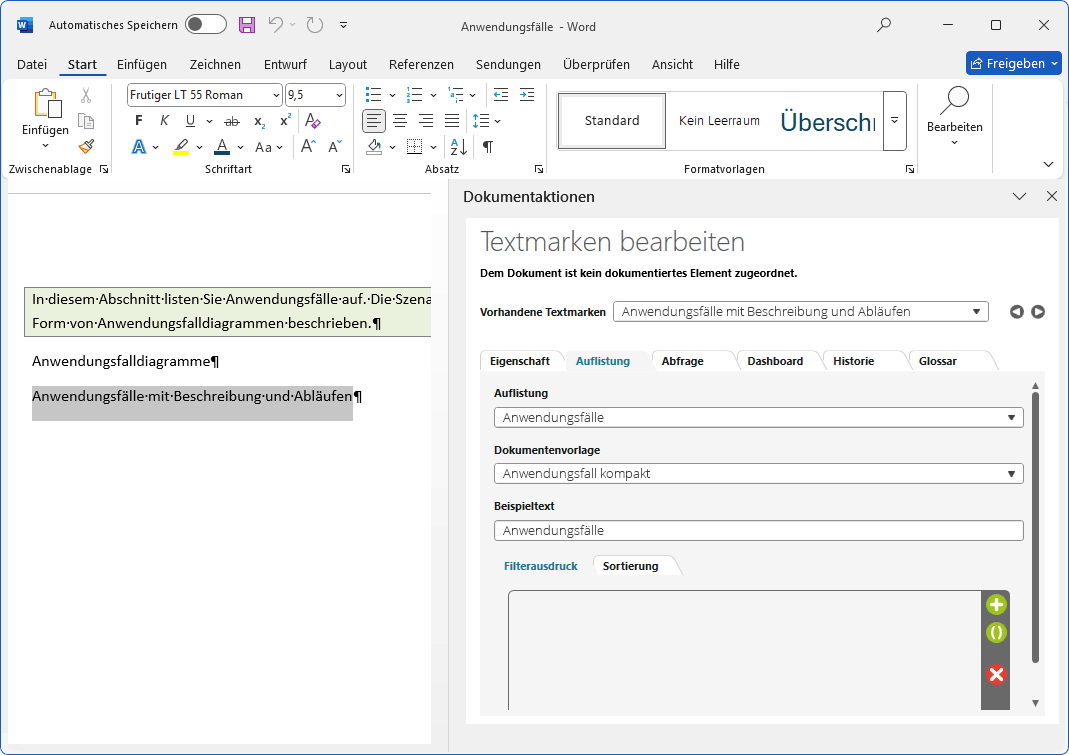The height and width of the screenshot is (755, 1069).
Task: Toggle show paragraph marks pilcrow icon
Action: 488,147
